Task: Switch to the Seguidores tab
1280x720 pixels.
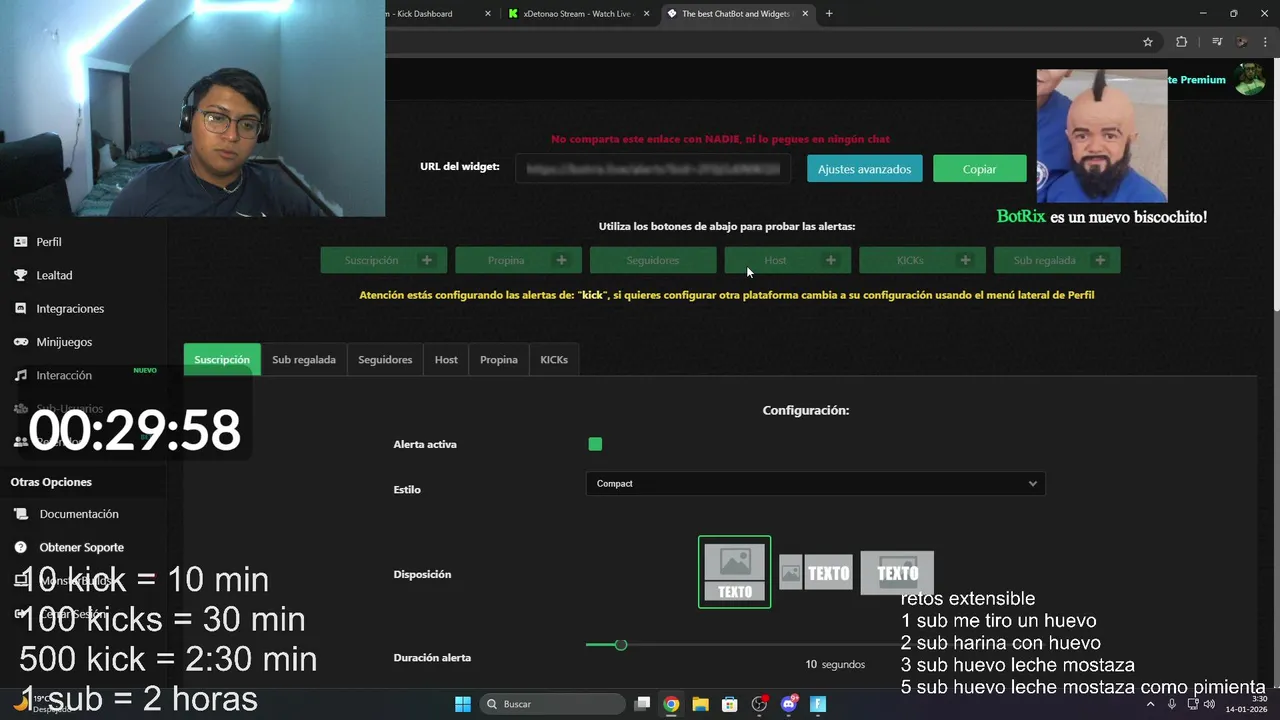Action: (x=385, y=360)
